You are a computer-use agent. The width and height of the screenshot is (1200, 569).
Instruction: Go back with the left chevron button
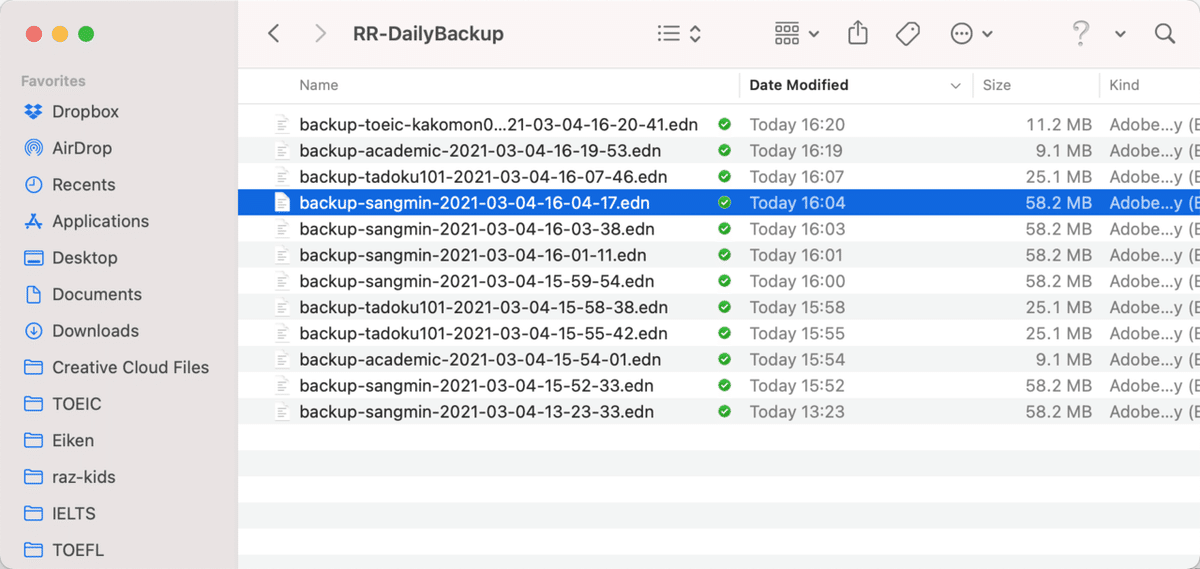point(274,34)
